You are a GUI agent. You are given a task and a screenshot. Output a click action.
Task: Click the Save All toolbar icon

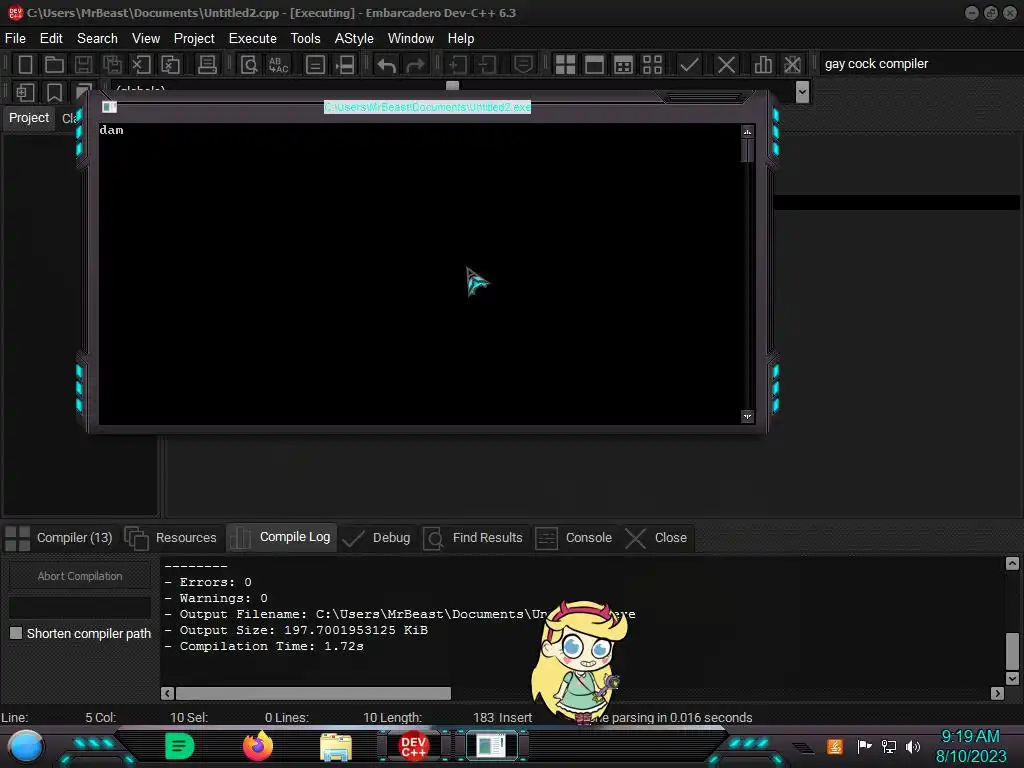coord(112,65)
